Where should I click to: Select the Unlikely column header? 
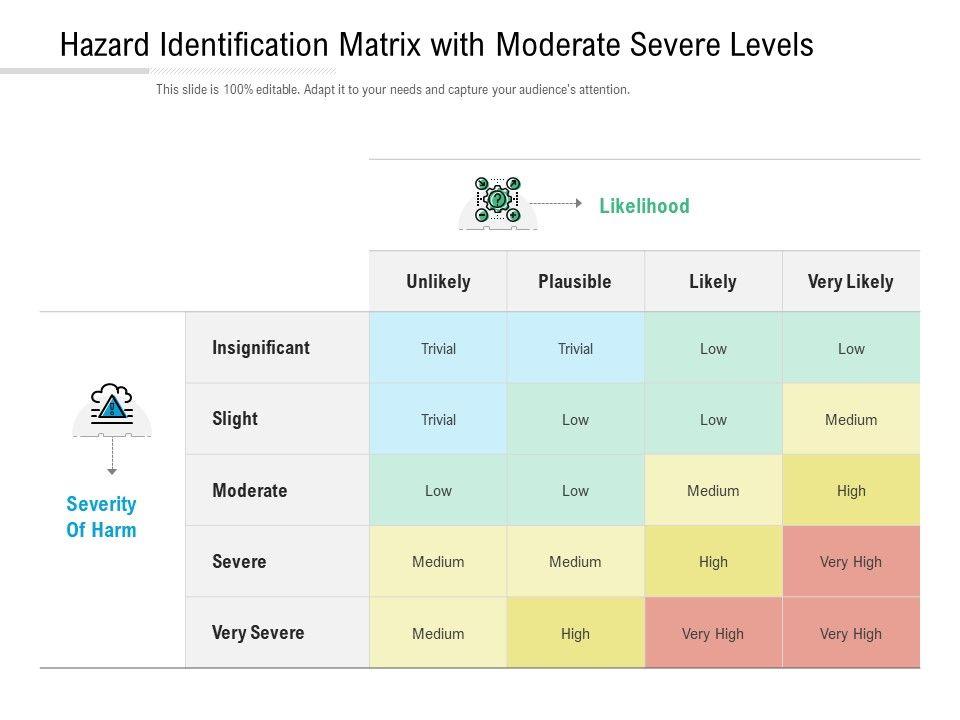pos(438,282)
